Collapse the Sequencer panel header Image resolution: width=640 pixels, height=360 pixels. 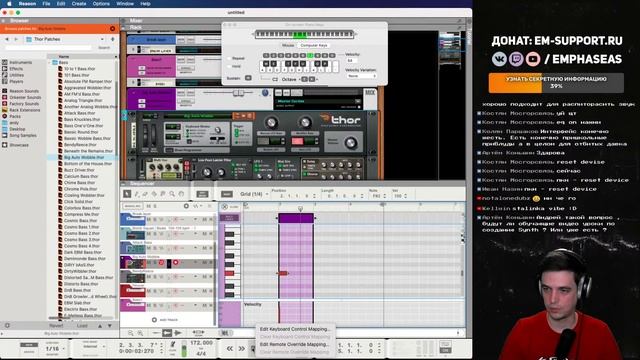tap(124, 184)
